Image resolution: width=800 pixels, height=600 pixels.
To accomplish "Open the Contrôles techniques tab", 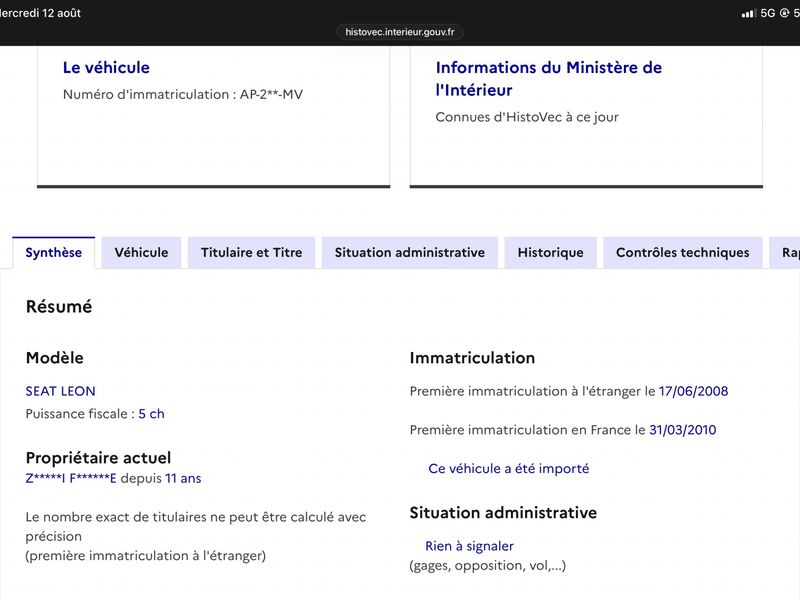I will tap(683, 253).
